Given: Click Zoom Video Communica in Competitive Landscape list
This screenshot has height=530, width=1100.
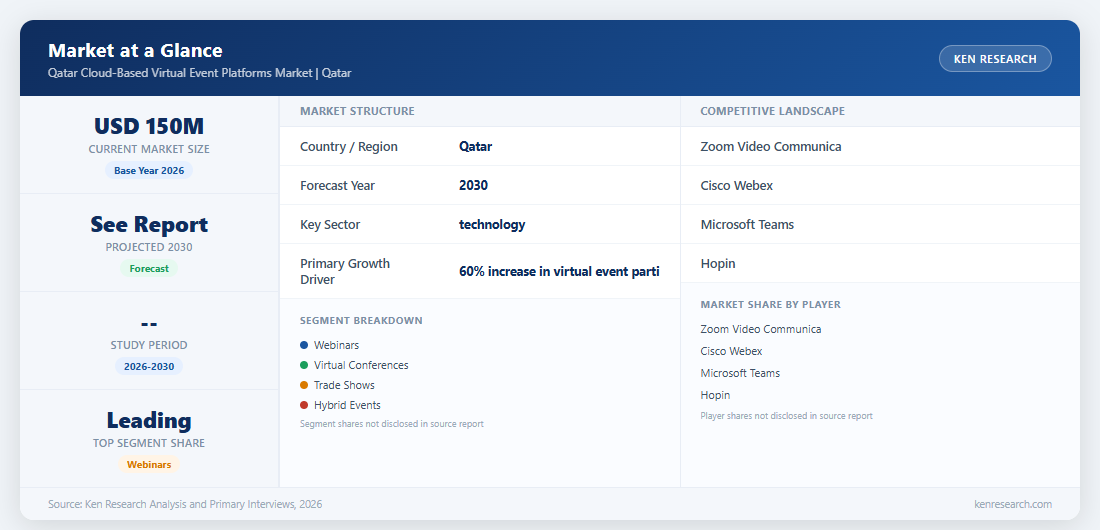Looking at the screenshot, I should point(771,147).
